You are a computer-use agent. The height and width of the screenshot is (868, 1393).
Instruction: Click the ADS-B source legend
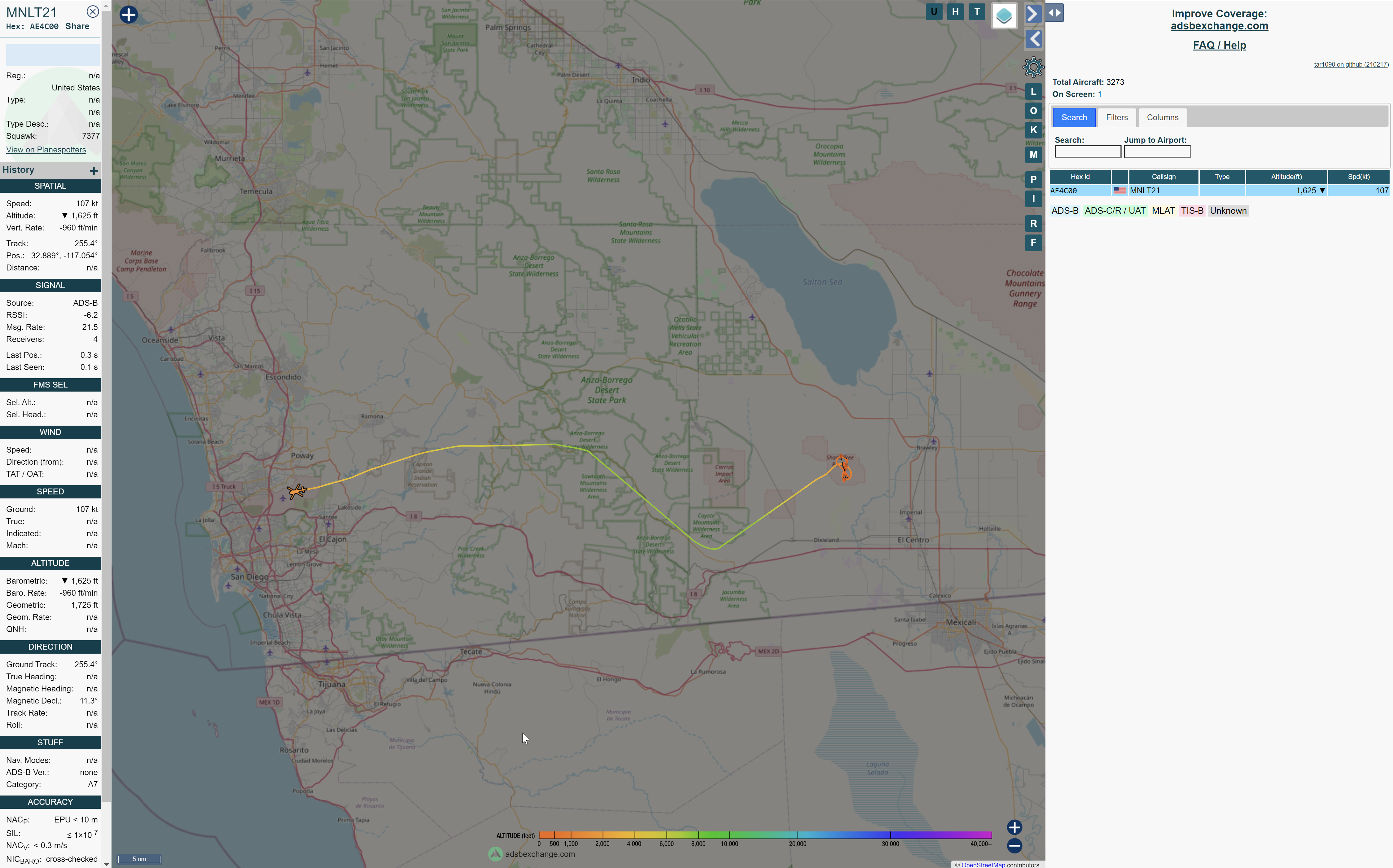[1065, 211]
